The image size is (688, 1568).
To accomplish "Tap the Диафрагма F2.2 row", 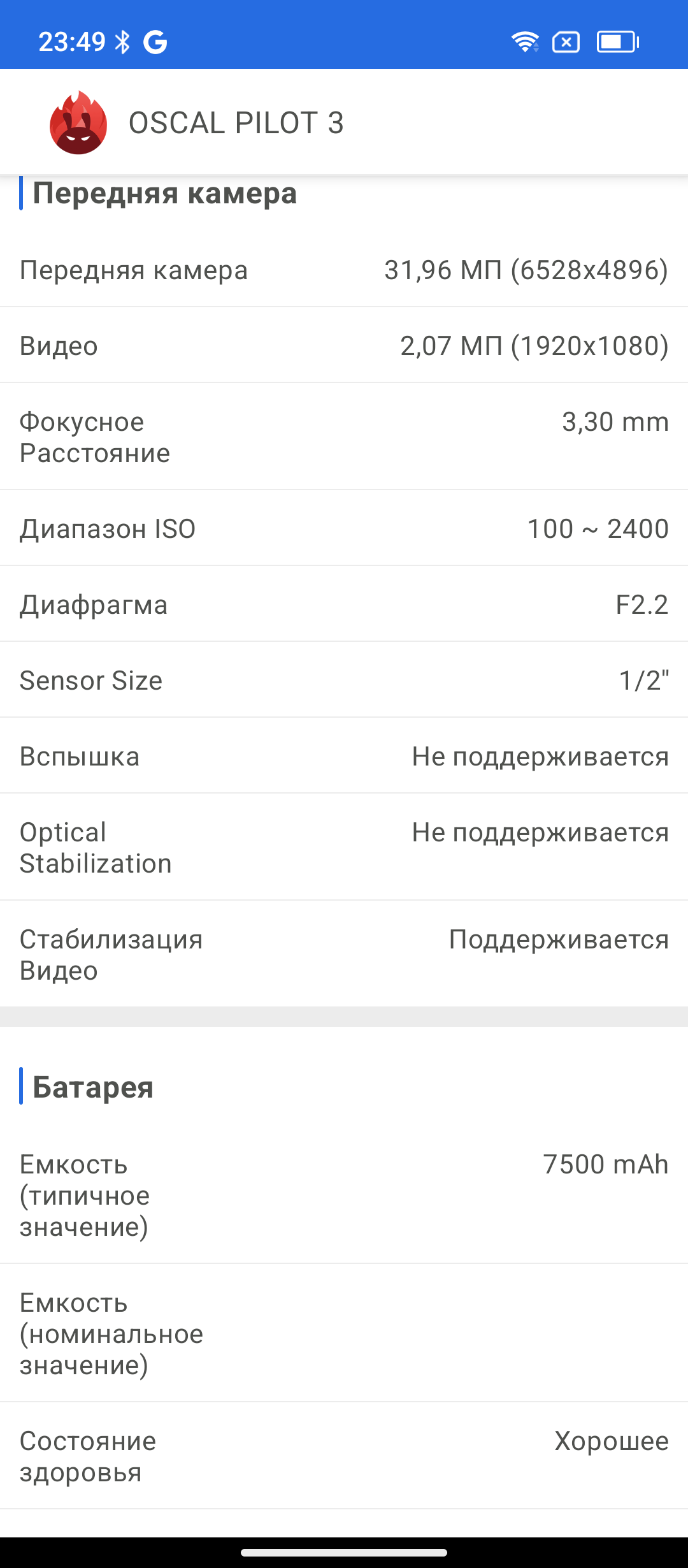I will [344, 604].
